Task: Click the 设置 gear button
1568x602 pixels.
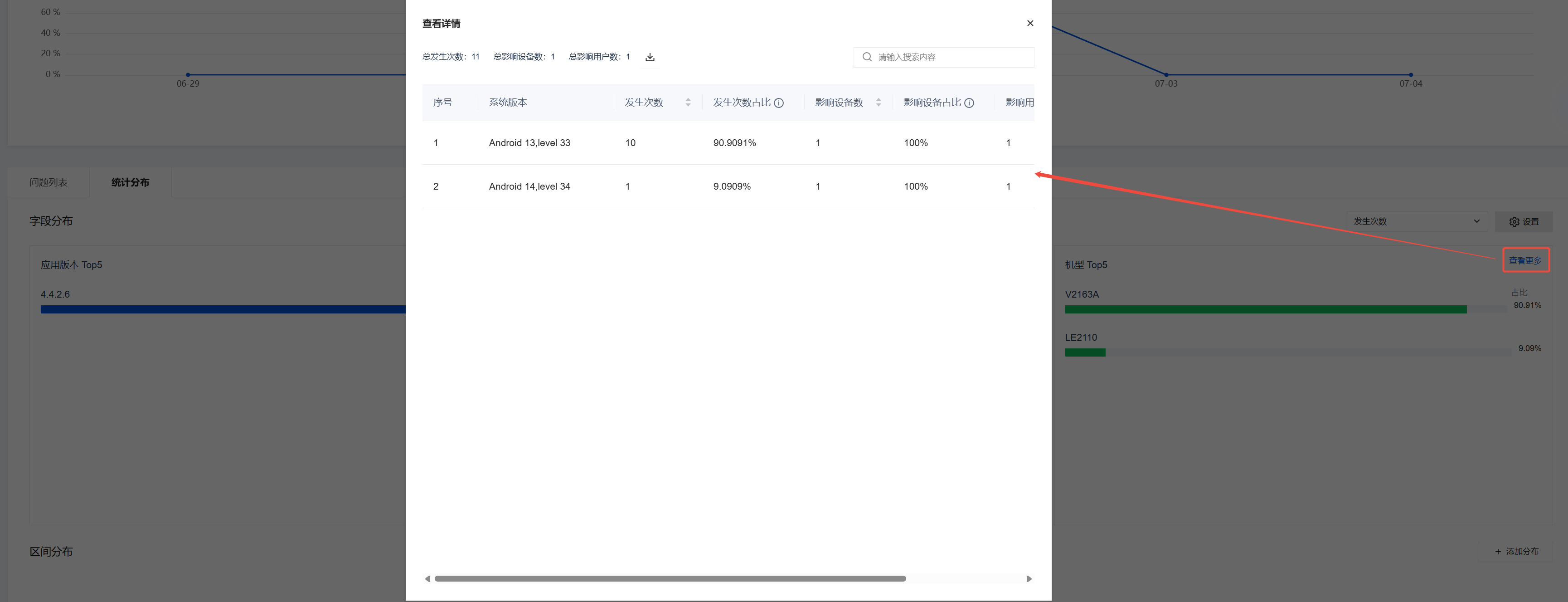Action: (x=1523, y=222)
